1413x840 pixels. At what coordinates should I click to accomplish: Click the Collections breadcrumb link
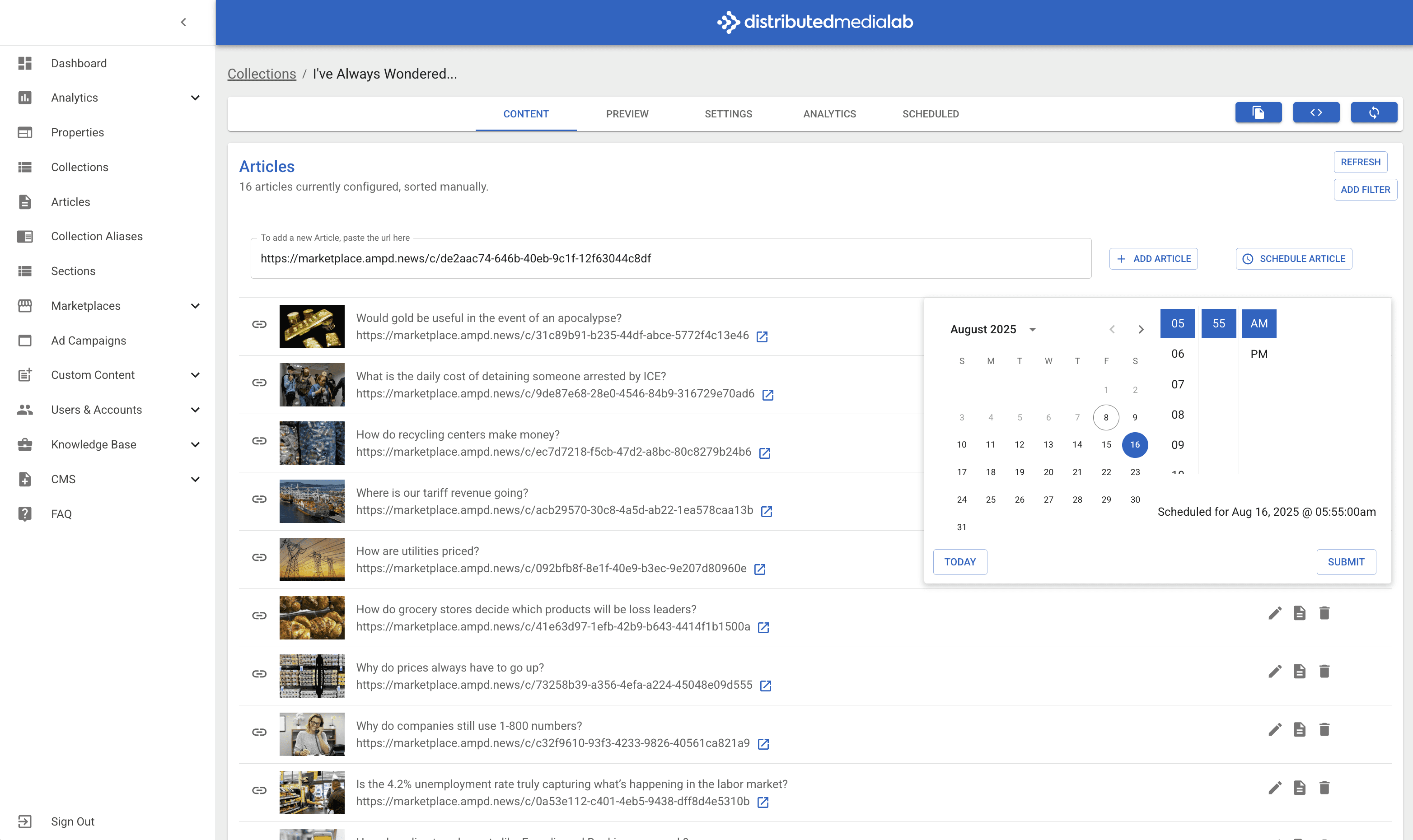coord(262,74)
